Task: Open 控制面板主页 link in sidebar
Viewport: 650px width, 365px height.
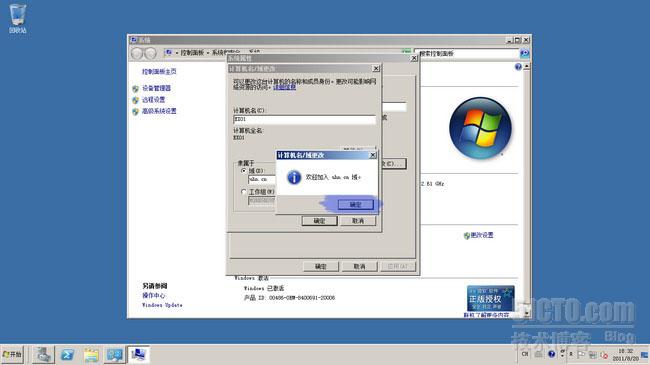Action: coord(159,71)
